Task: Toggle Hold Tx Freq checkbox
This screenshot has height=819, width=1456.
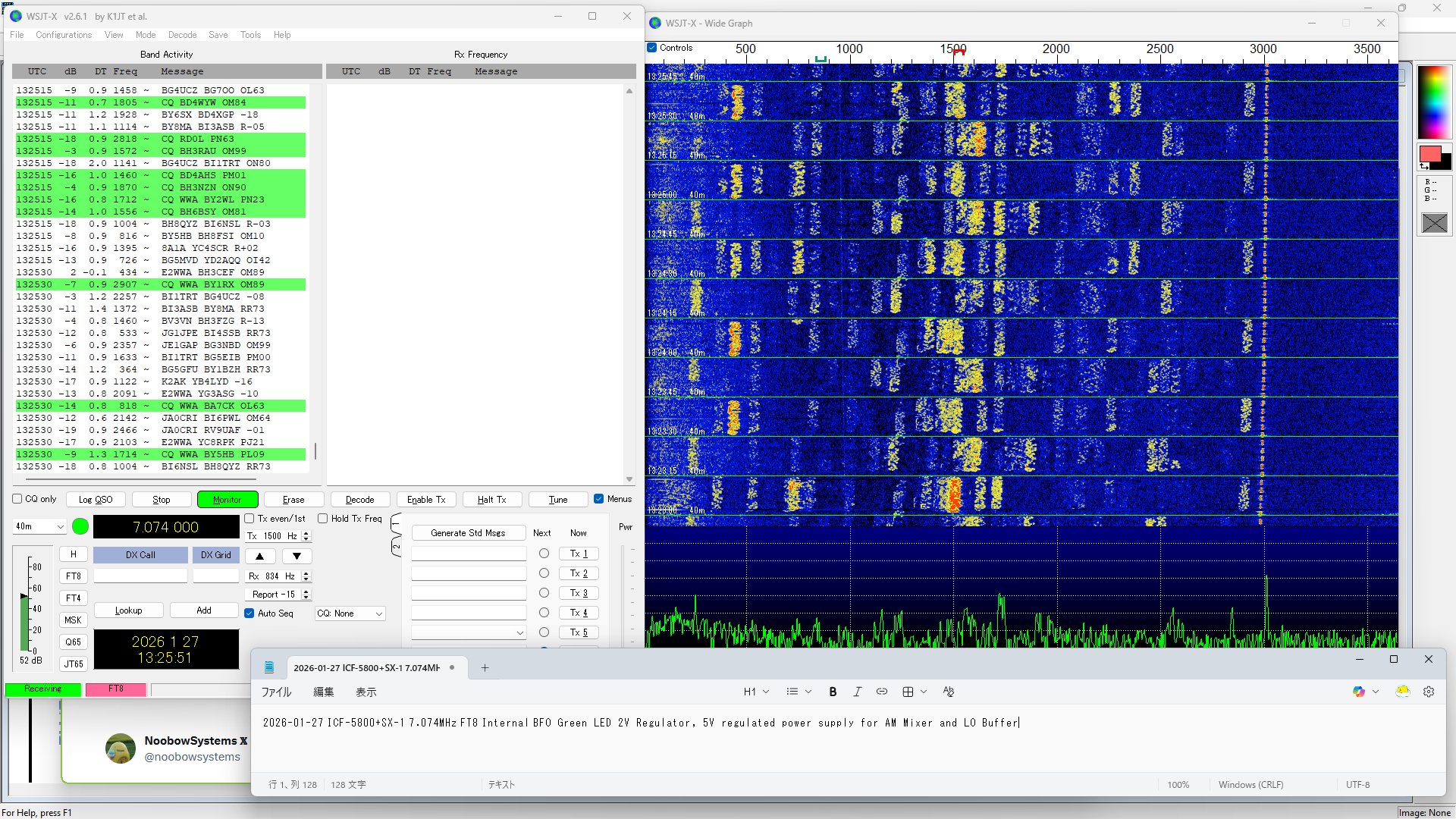Action: 323,519
